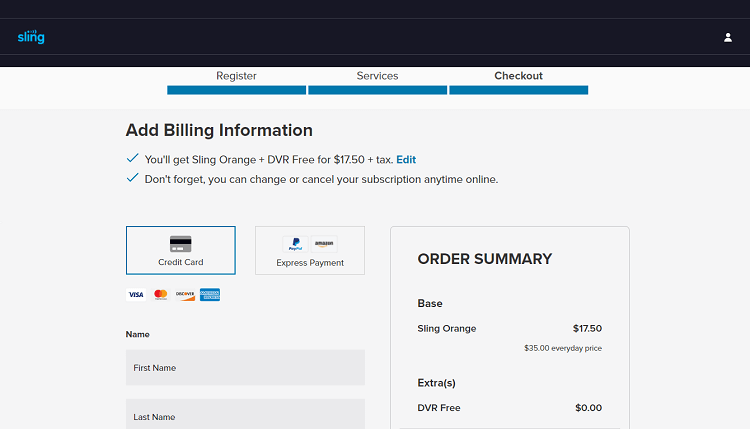Select the Checkout step
The image size is (750, 429).
coord(518,76)
